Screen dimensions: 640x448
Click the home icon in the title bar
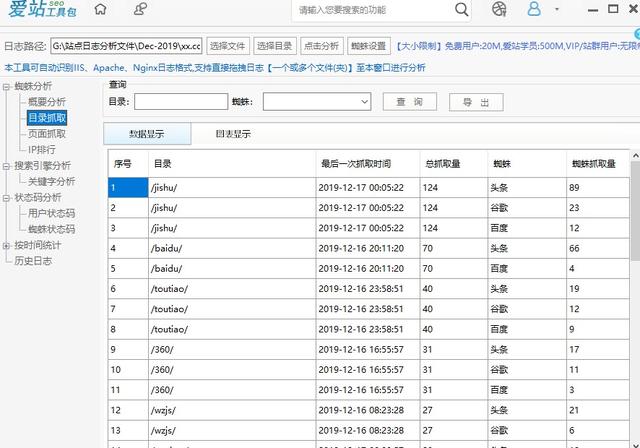point(101,10)
